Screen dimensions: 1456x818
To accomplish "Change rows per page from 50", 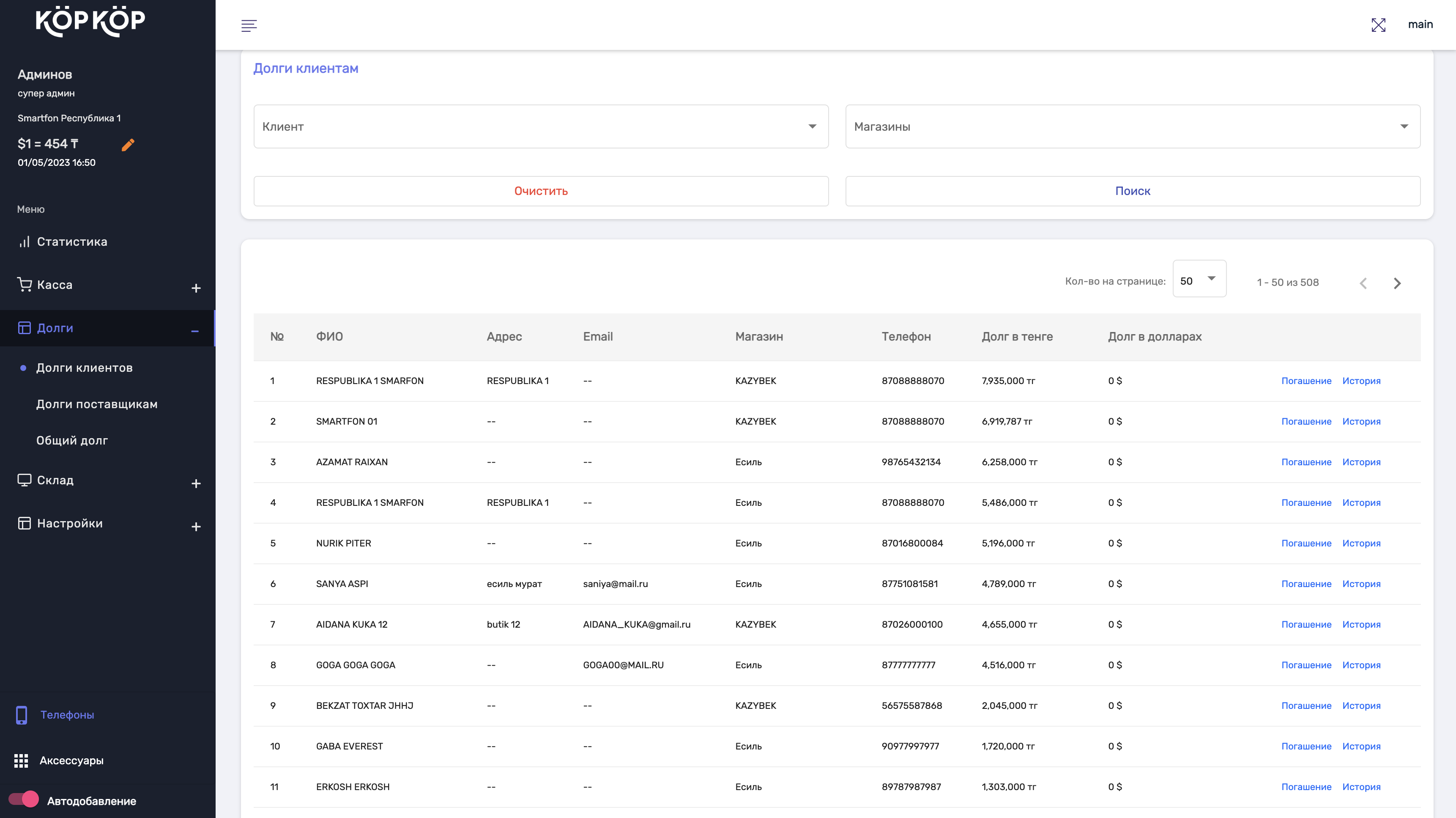I will (x=1198, y=279).
